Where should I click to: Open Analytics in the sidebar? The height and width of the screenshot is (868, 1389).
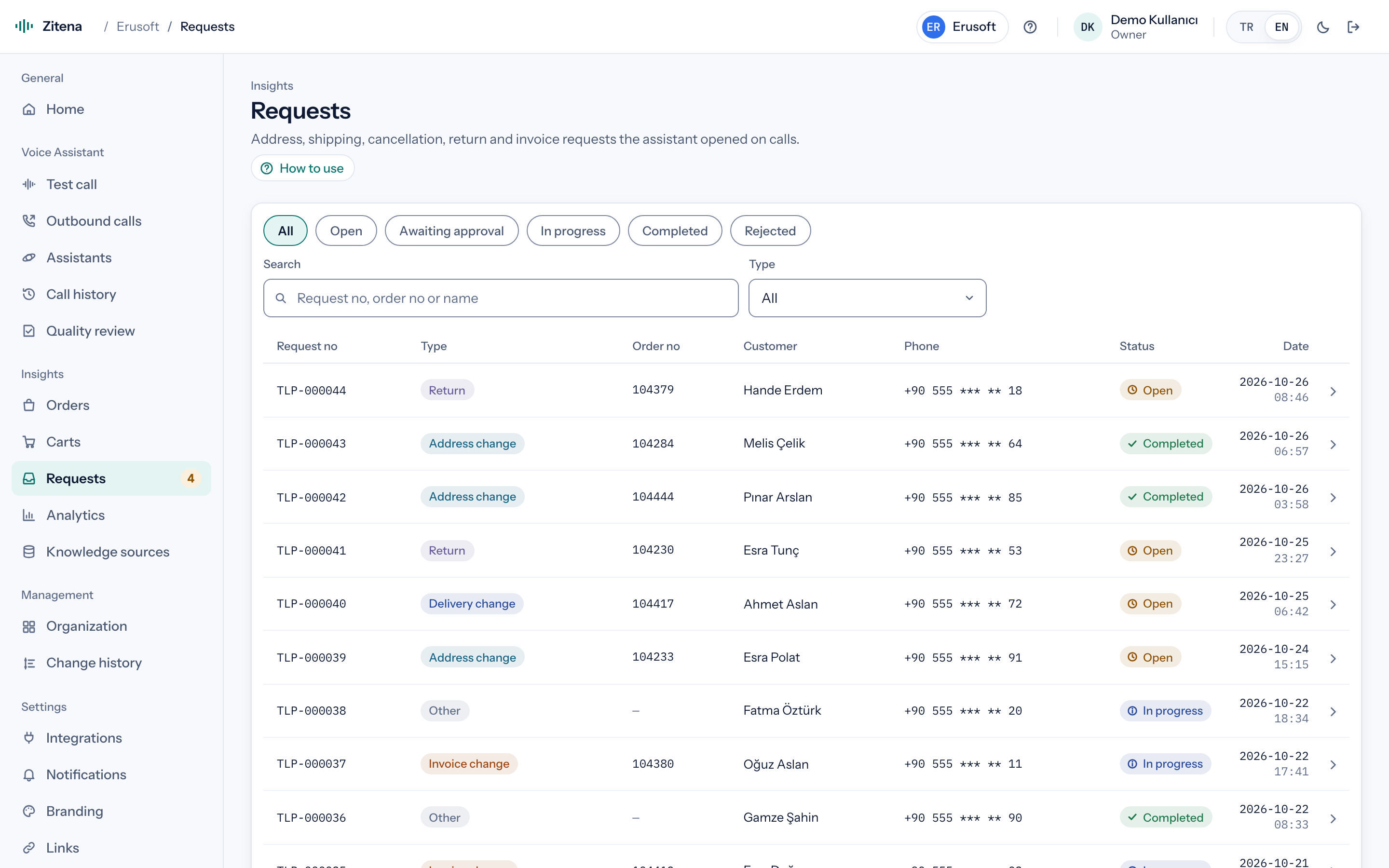[x=111, y=515]
